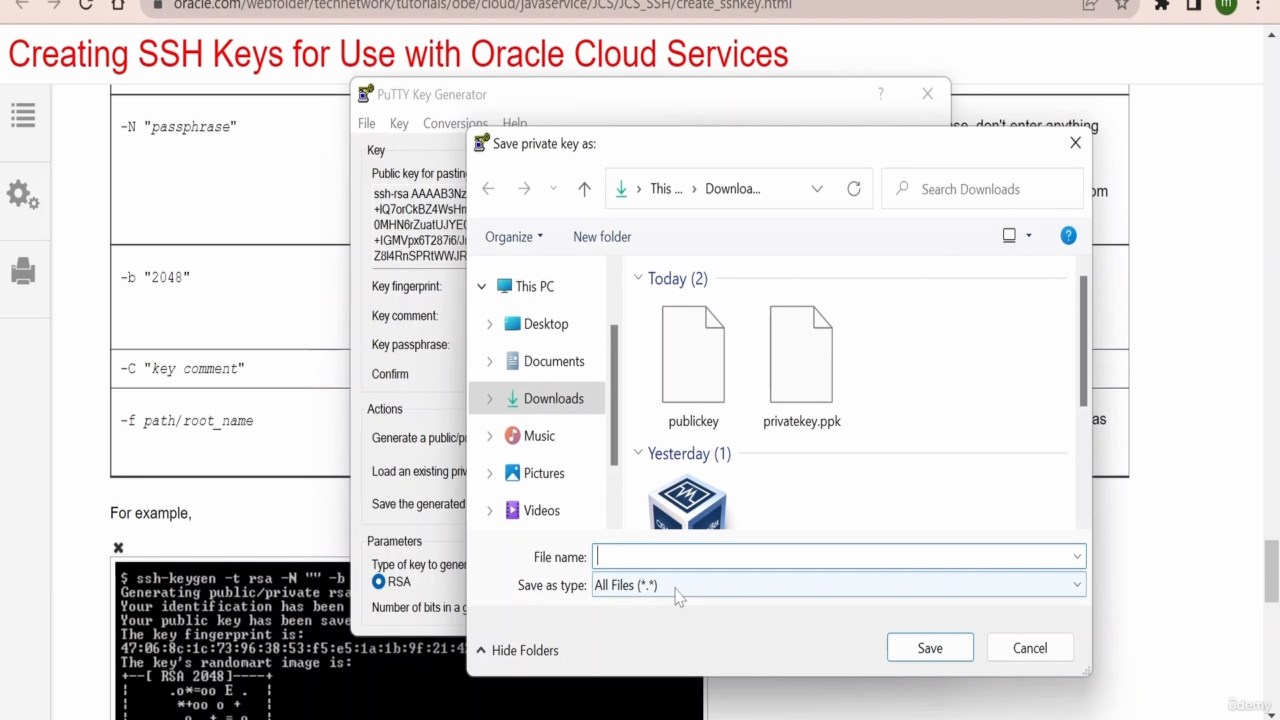Collapse the Yesterday file group
The height and width of the screenshot is (720, 1280).
(x=638, y=453)
